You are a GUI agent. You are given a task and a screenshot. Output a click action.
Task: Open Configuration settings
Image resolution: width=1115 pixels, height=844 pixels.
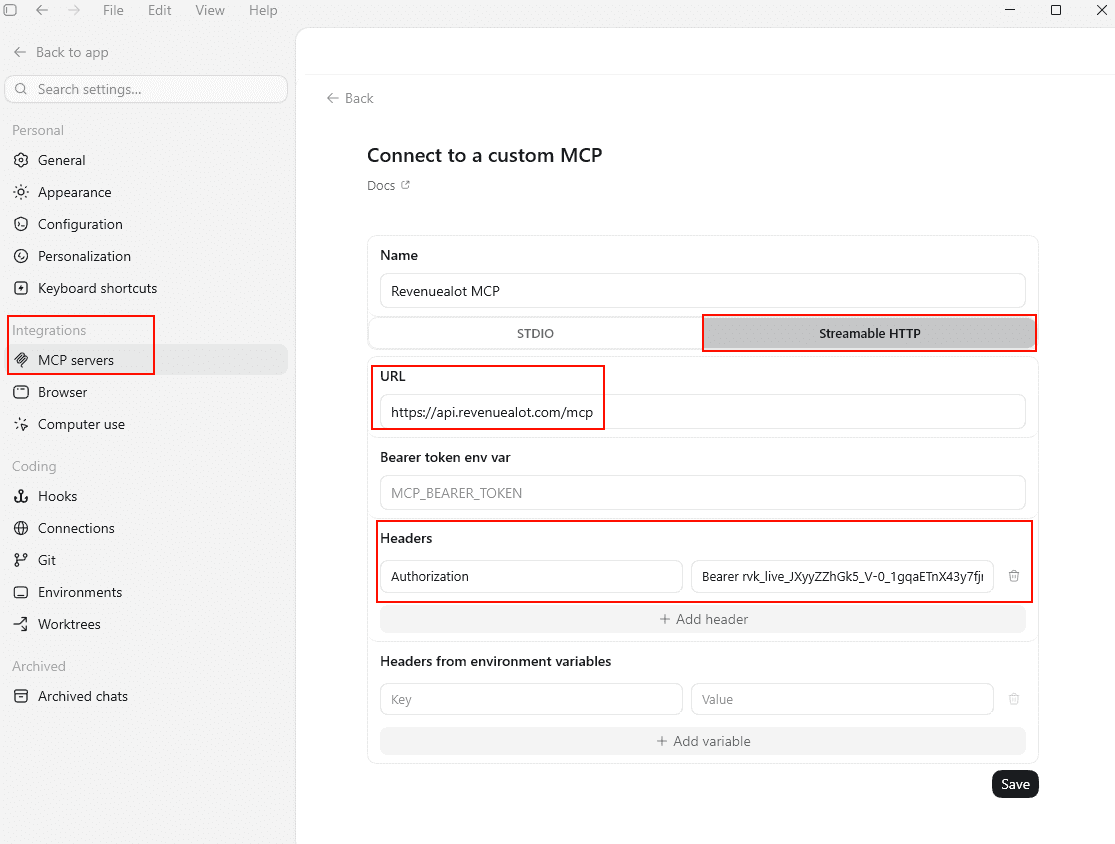pyautogui.click(x=146, y=224)
